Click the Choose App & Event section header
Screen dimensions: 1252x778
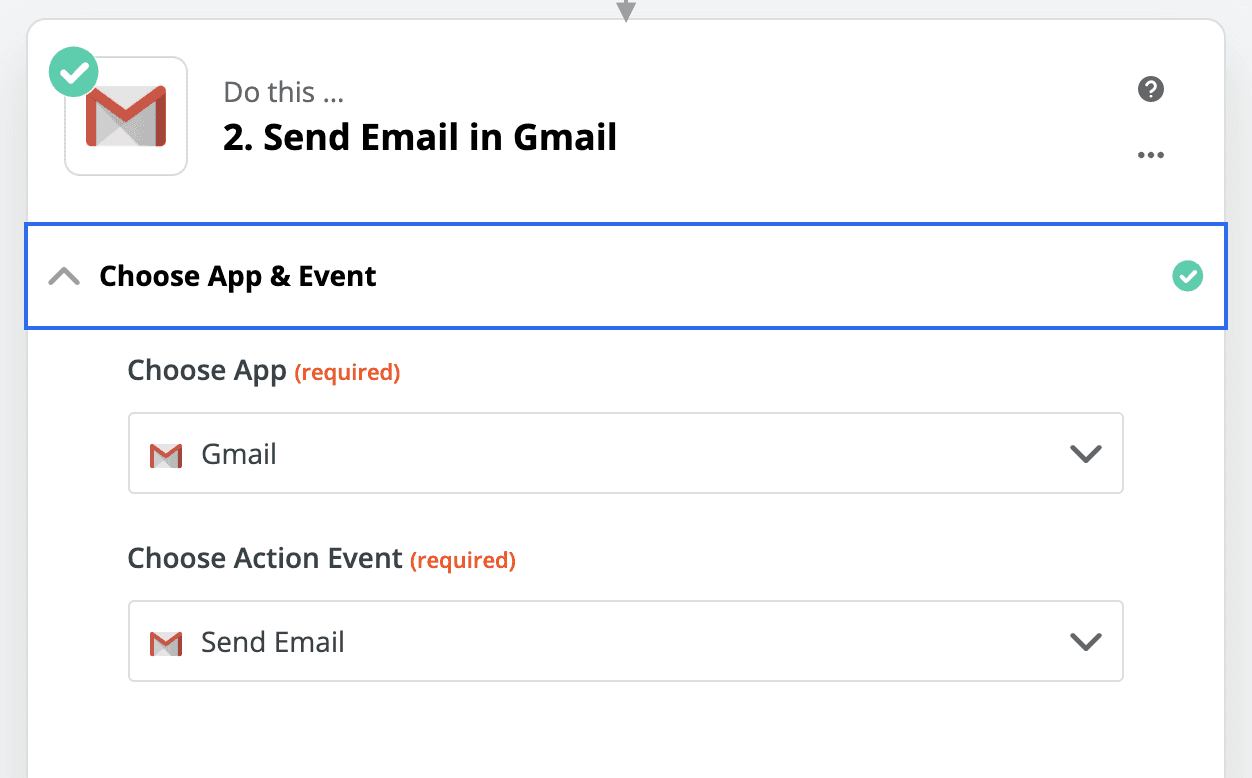pyautogui.click(x=626, y=276)
